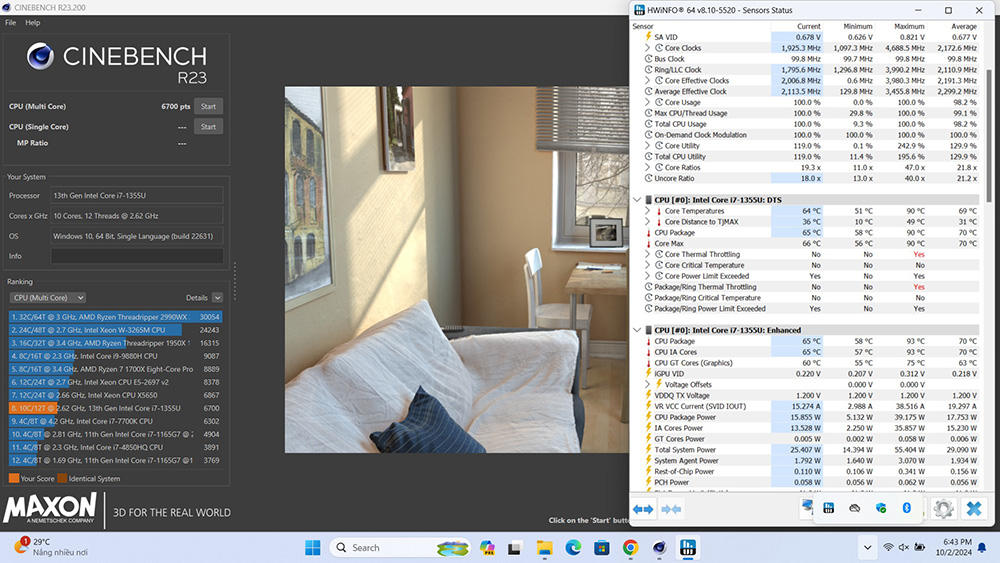The height and width of the screenshot is (563, 1000).
Task: Expand the Core Ratios row
Action: (647, 167)
